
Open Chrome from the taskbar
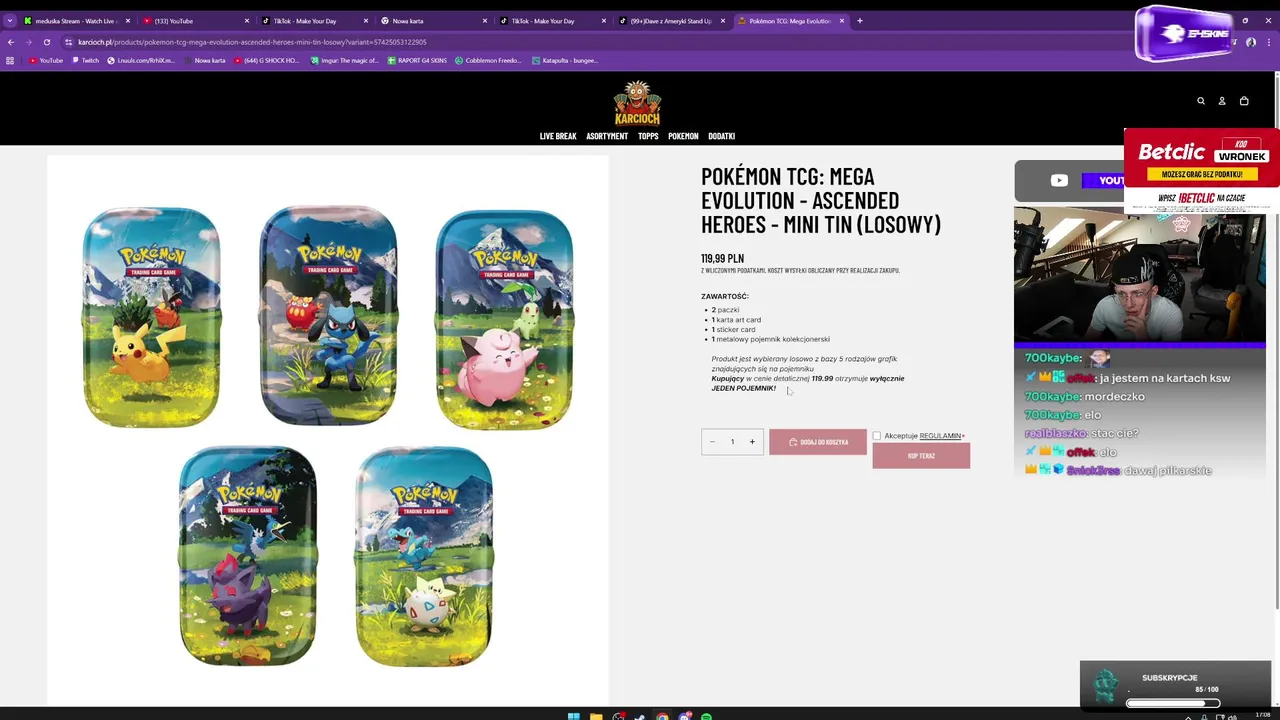[662, 716]
